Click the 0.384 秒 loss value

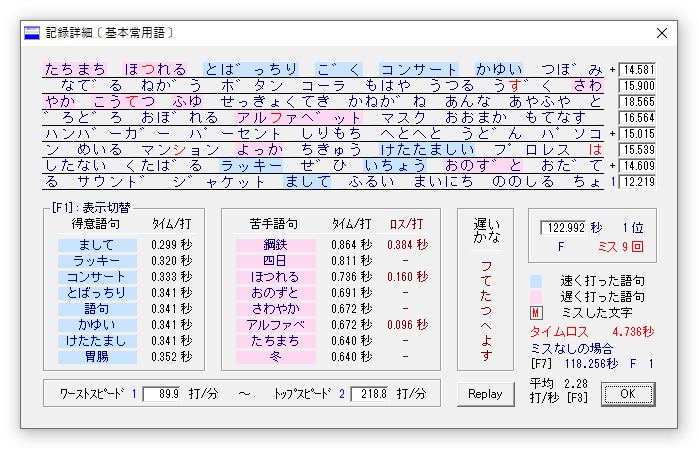(x=408, y=245)
